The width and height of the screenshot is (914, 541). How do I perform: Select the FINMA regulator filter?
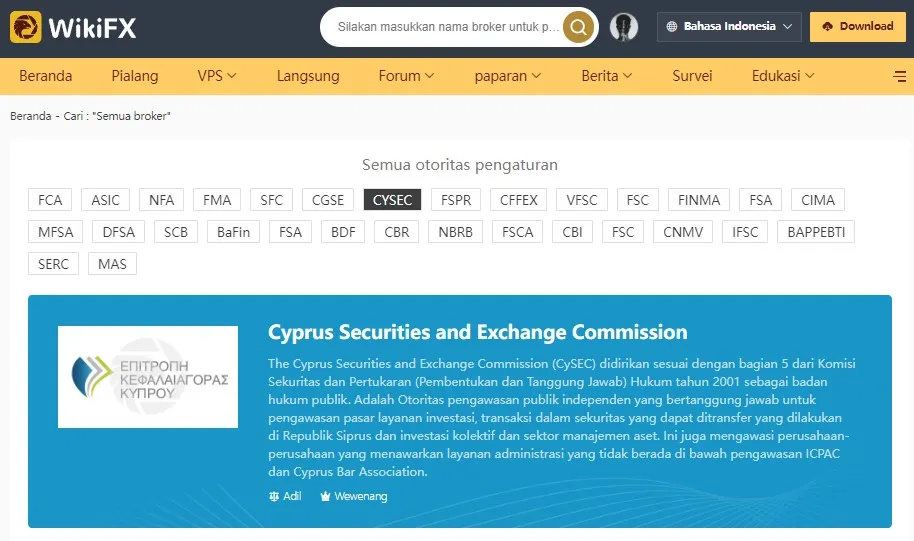coord(699,200)
